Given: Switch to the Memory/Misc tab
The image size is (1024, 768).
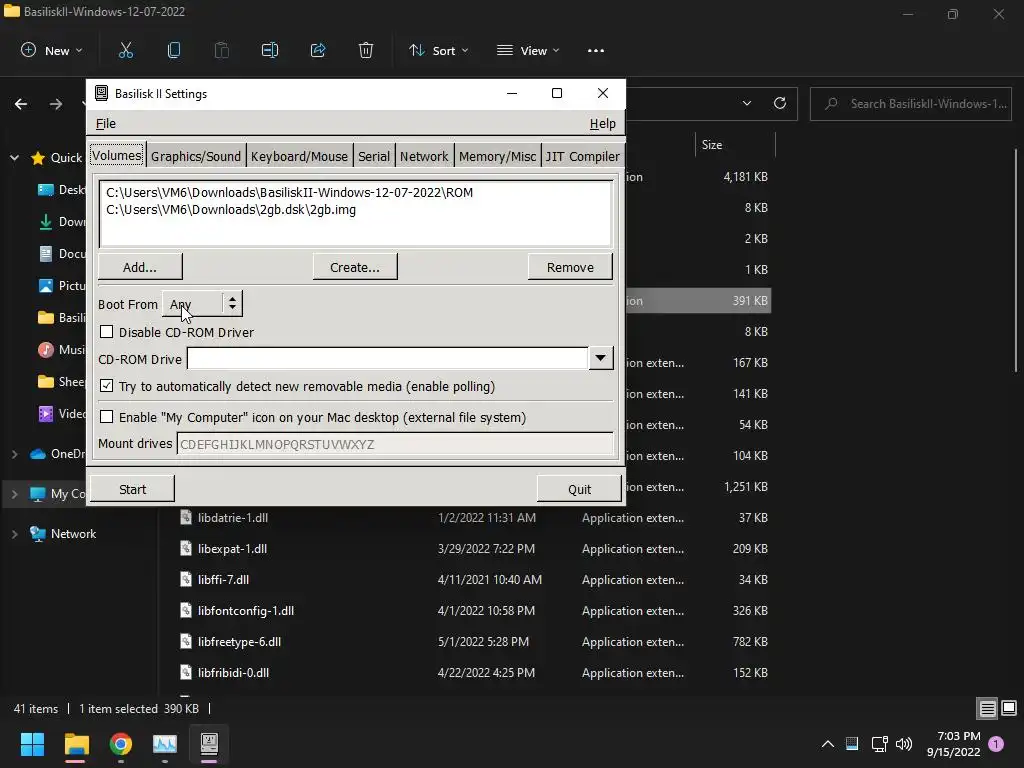Looking at the screenshot, I should click(x=497, y=156).
